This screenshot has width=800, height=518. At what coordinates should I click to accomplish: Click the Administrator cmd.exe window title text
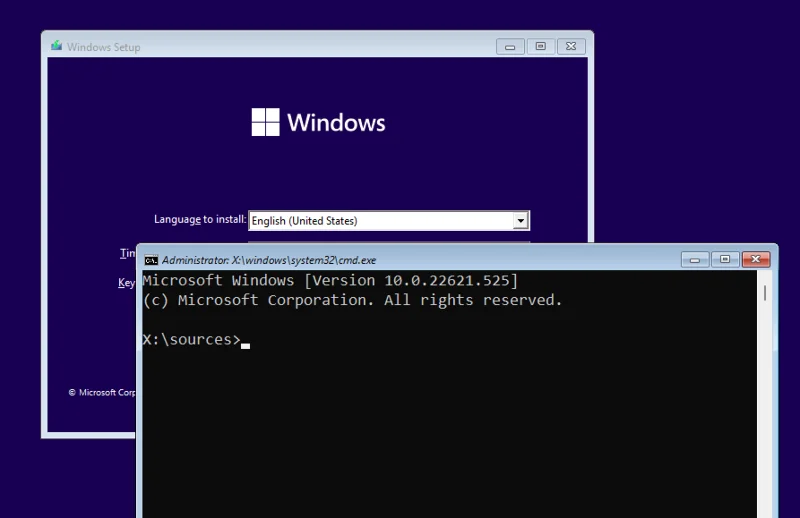[x=269, y=260]
